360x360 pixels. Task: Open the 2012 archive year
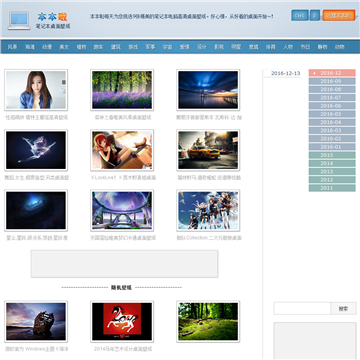click(x=332, y=180)
